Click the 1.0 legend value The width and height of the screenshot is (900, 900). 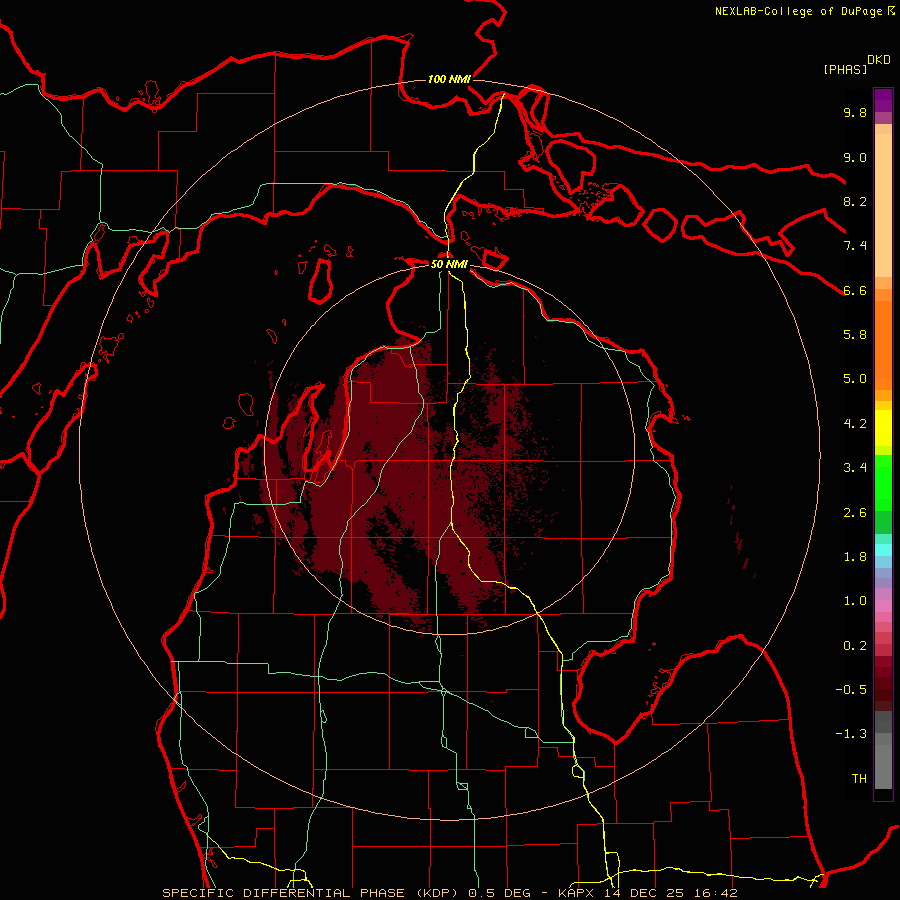point(855,601)
